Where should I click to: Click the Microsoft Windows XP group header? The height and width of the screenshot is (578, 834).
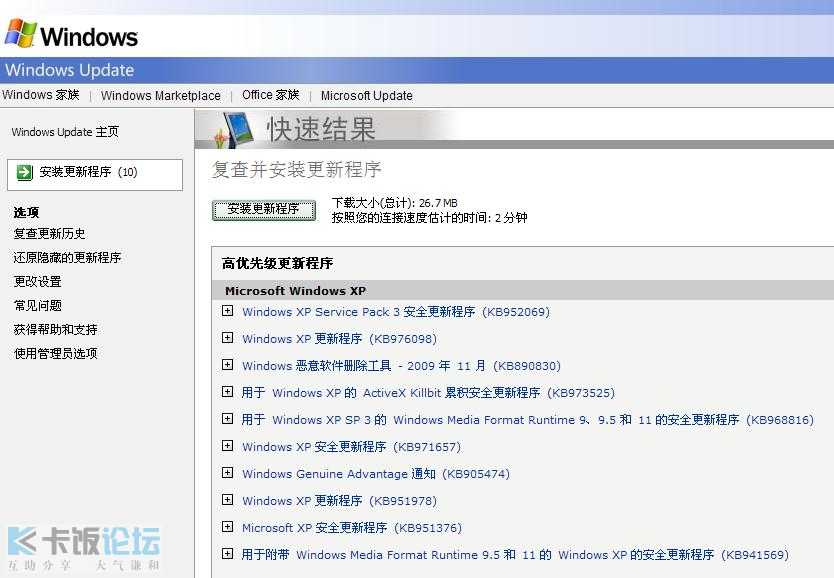tap(296, 291)
